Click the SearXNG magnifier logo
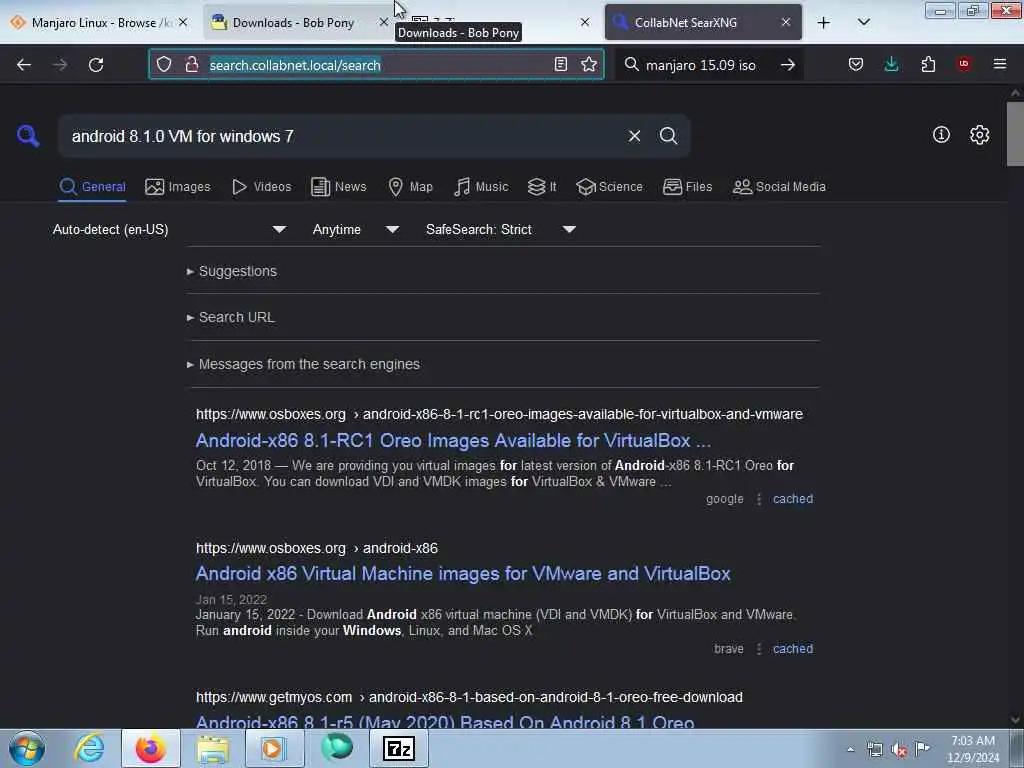This screenshot has width=1024, height=768. click(28, 136)
